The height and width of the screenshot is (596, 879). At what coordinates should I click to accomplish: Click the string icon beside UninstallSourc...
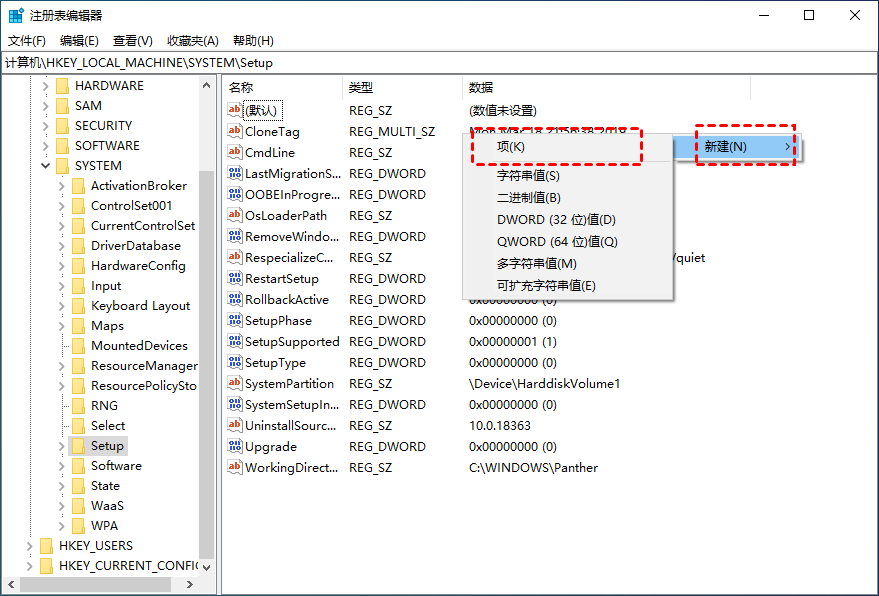pyautogui.click(x=234, y=425)
